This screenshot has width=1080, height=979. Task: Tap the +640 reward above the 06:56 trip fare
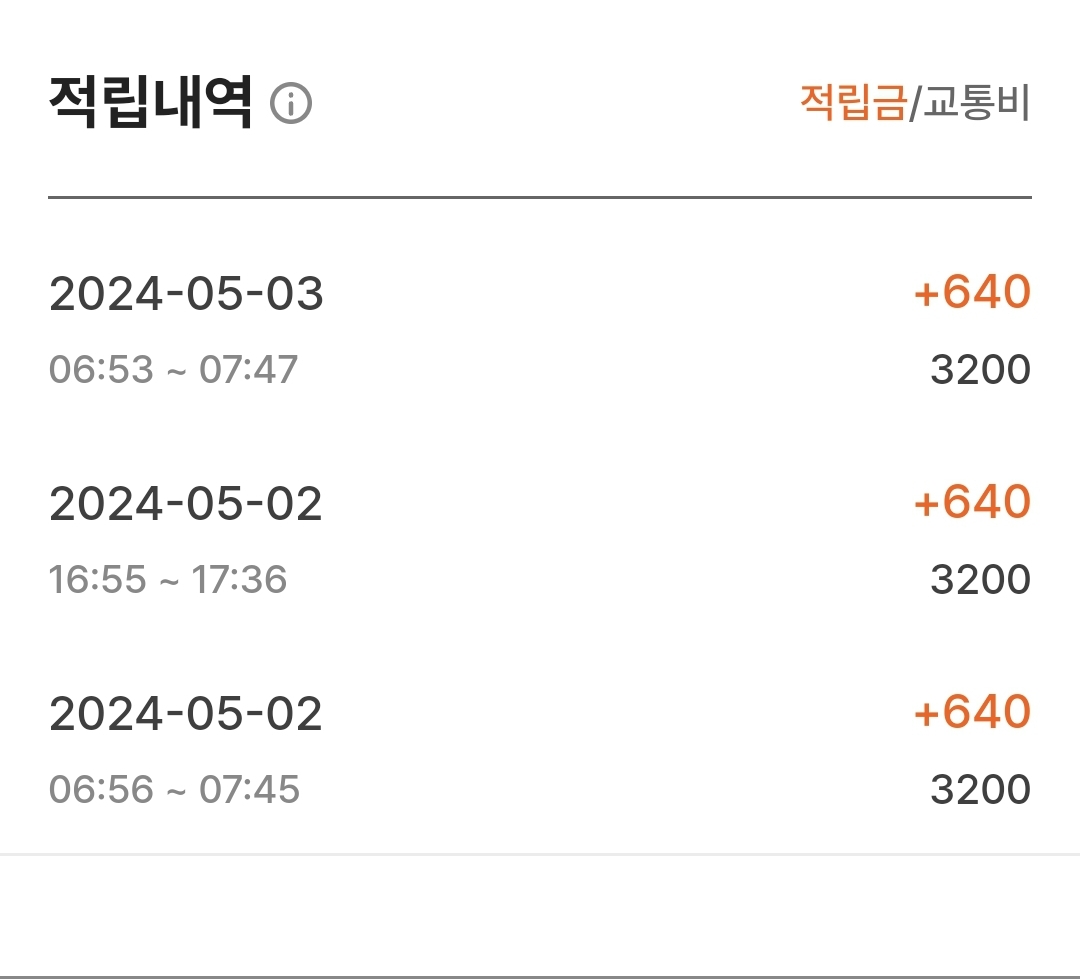(971, 712)
